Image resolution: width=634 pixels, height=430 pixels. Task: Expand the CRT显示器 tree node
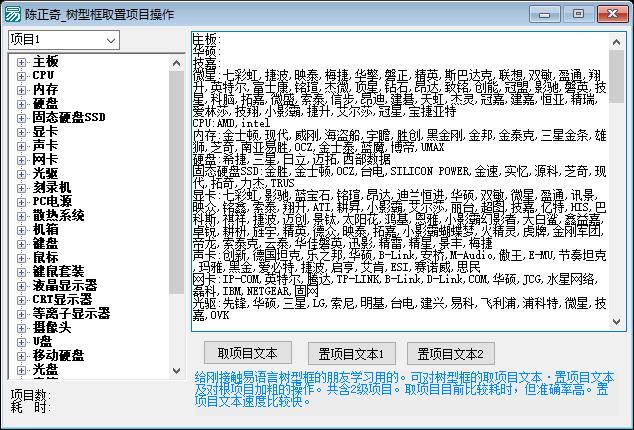click(21, 300)
